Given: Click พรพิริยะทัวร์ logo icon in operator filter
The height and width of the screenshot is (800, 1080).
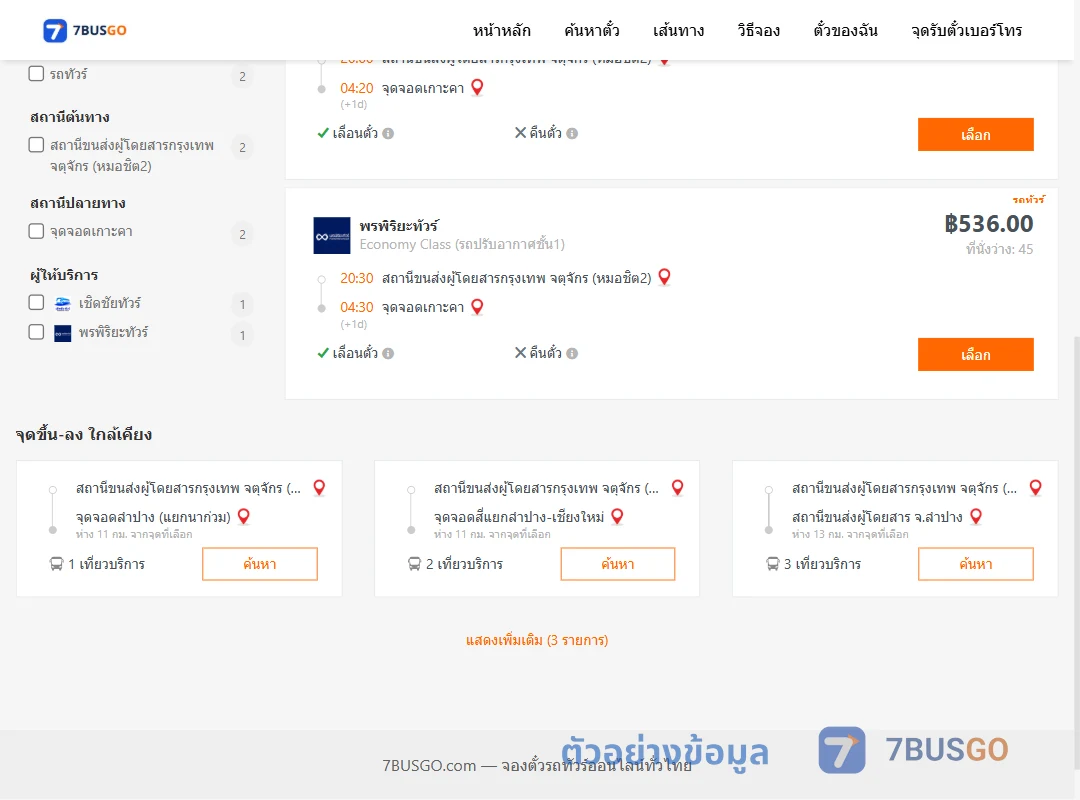Looking at the screenshot, I should tap(63, 334).
